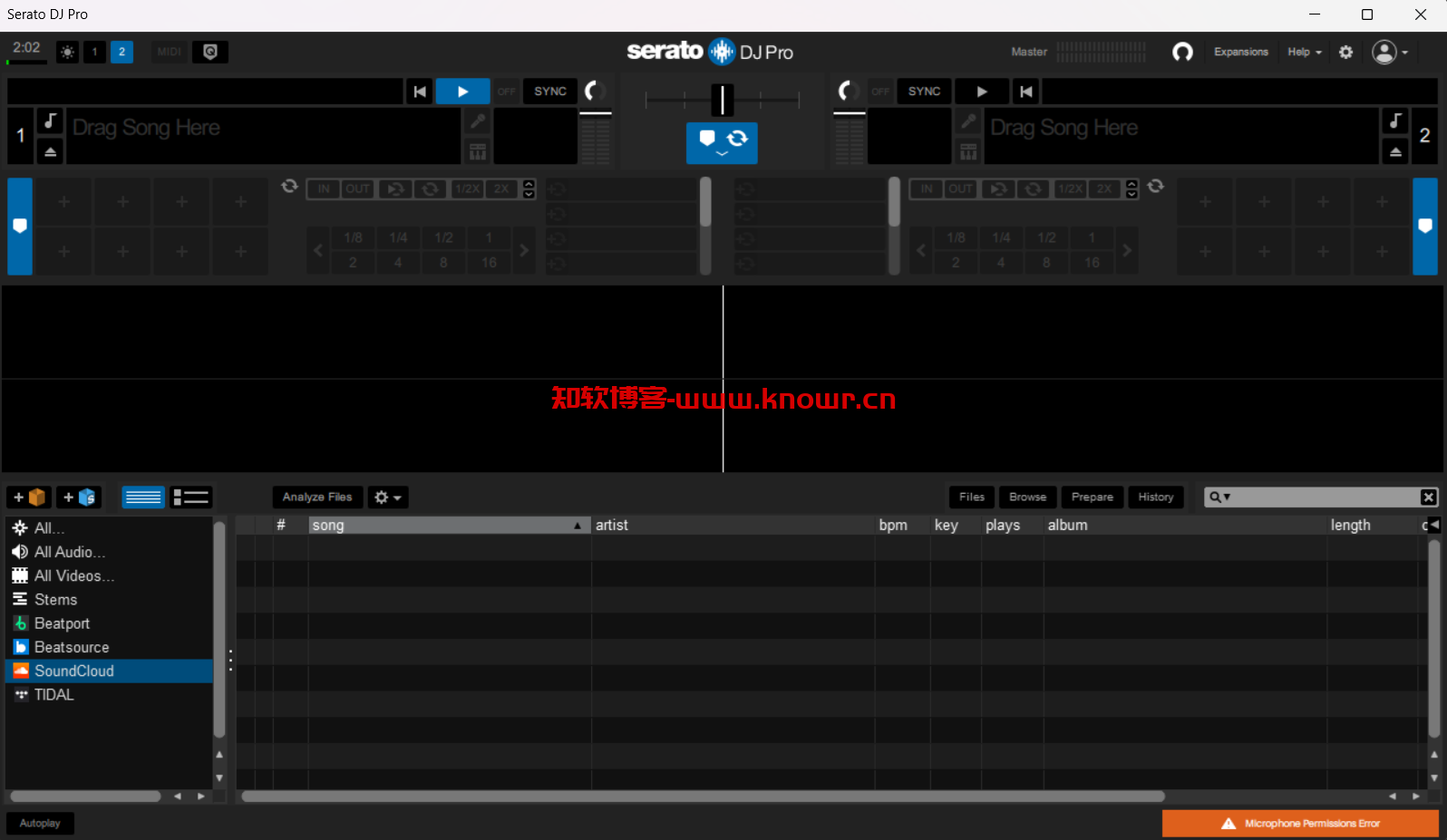Switch to display layout 2
1447x840 pixels.
(121, 52)
